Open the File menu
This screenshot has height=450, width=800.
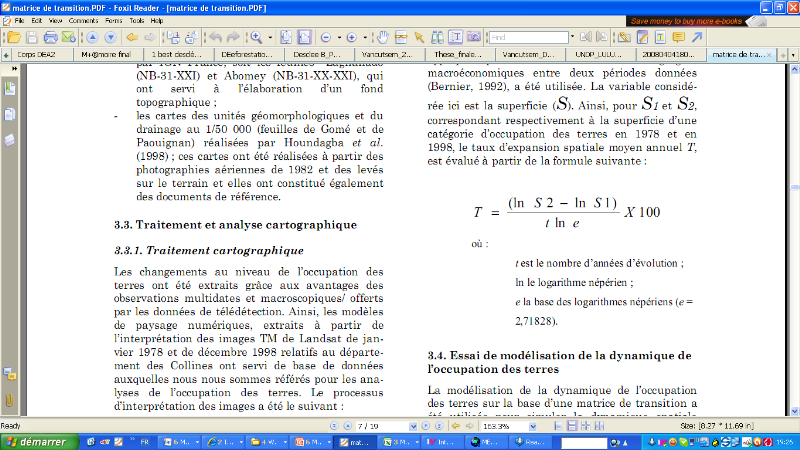coord(19,21)
